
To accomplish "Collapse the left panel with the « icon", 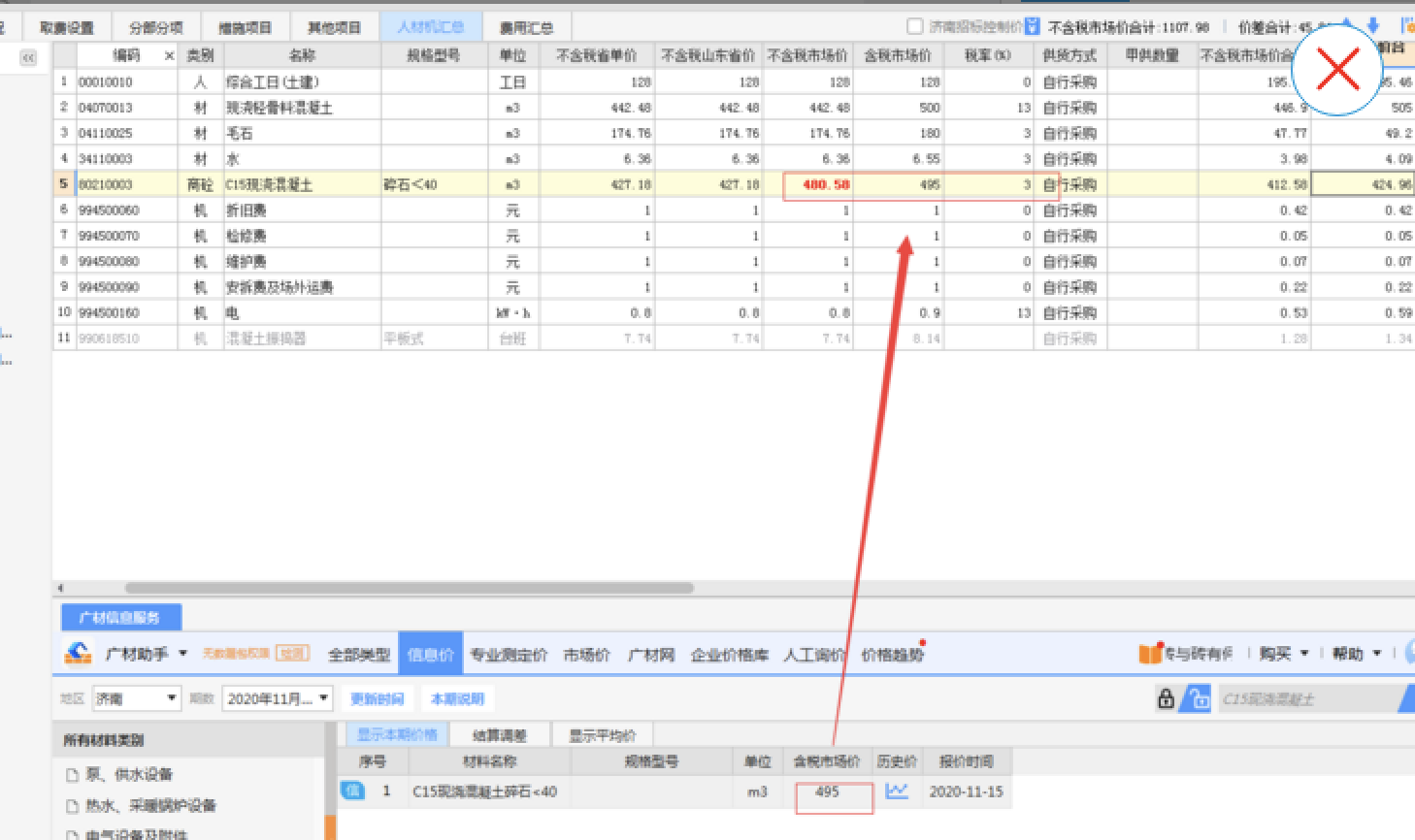I will point(28,58).
